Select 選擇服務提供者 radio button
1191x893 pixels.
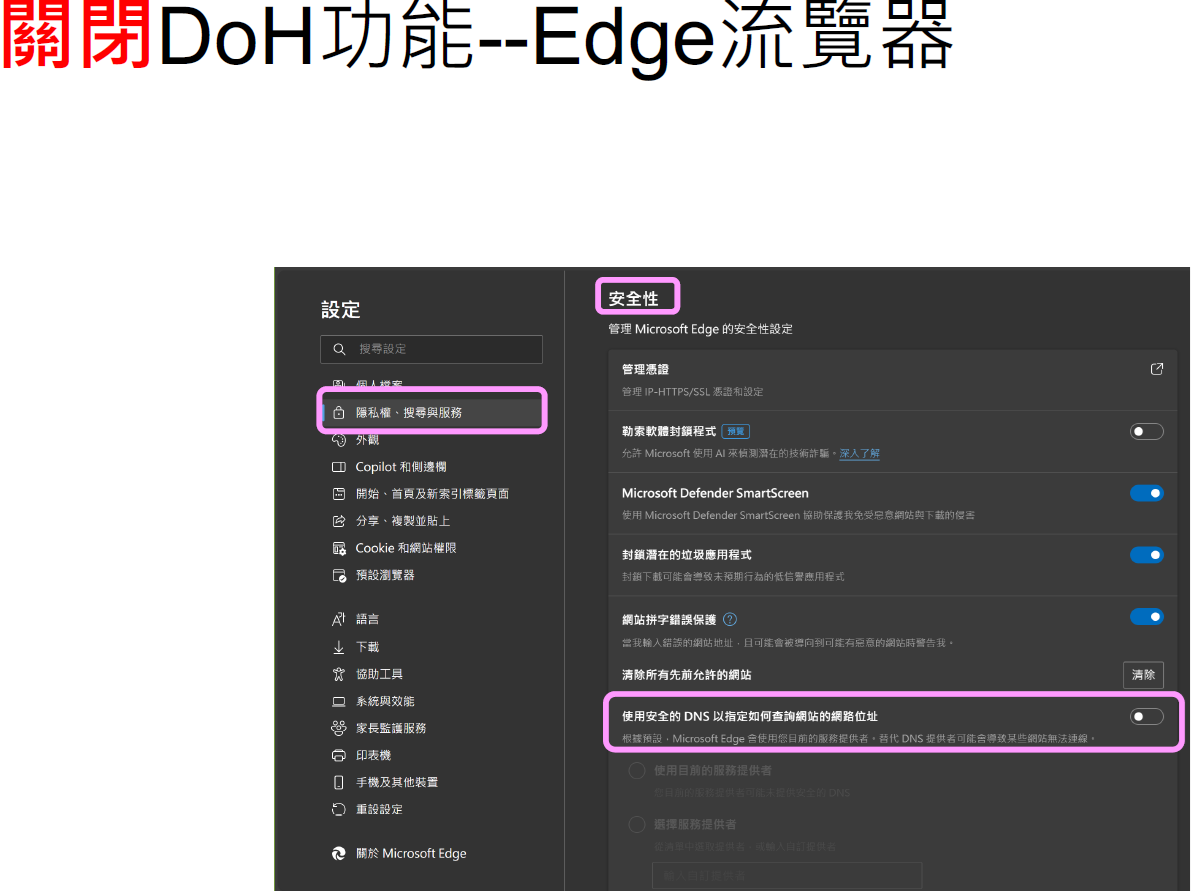click(636, 825)
